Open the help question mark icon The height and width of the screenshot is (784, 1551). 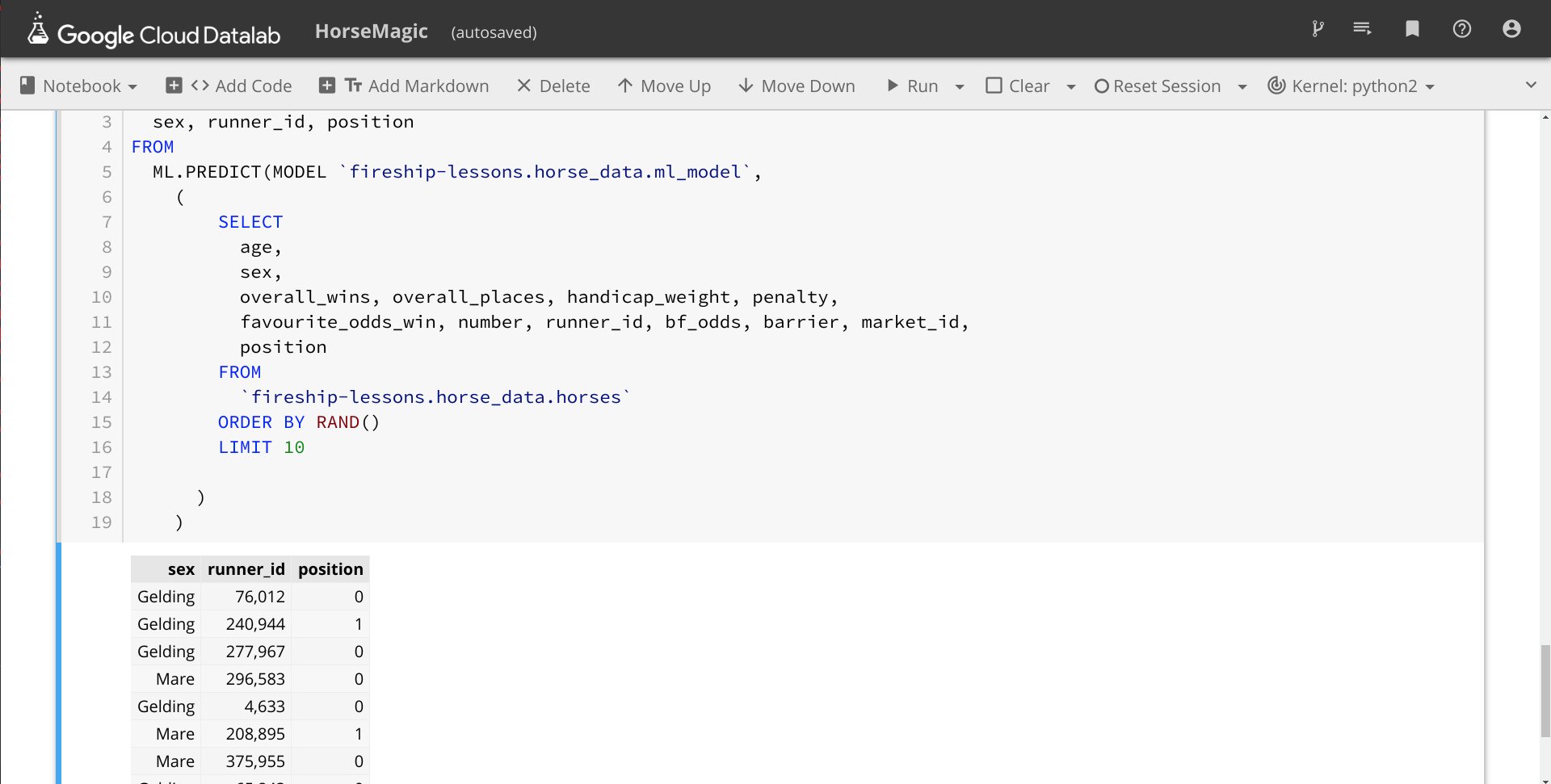tap(1461, 29)
